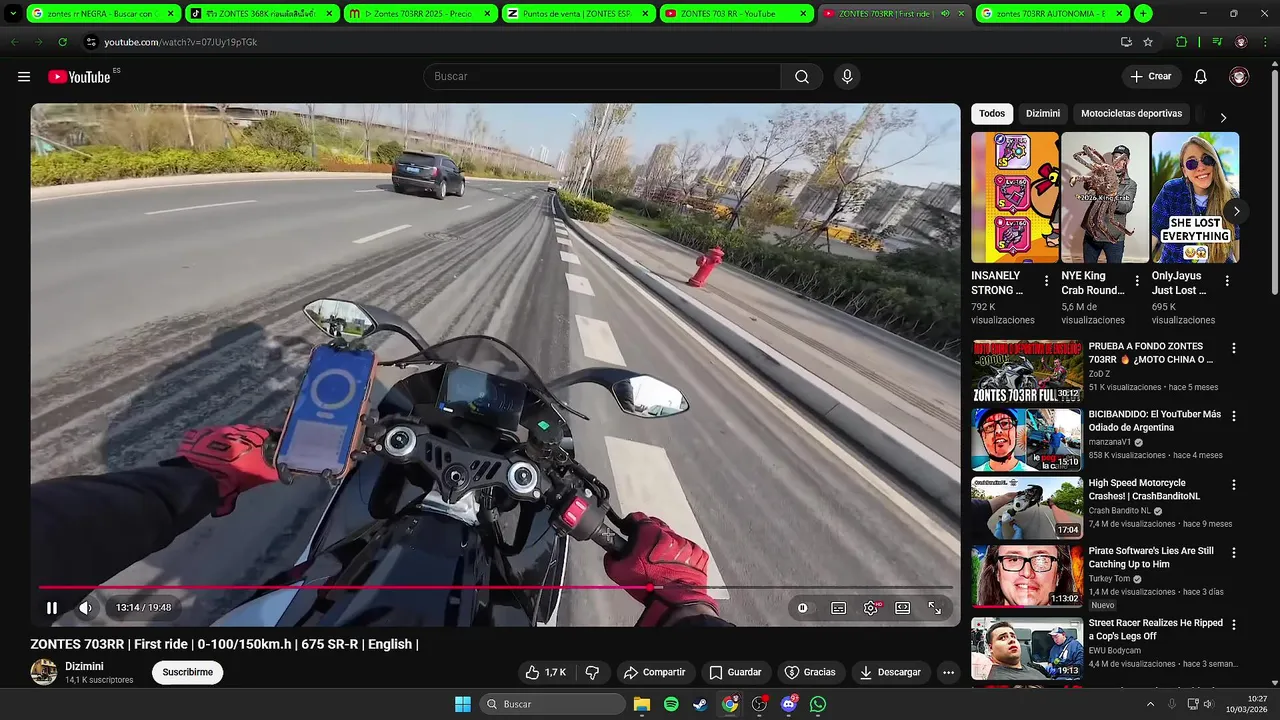This screenshot has width=1280, height=720.
Task: Reload the current page
Action: pyautogui.click(x=63, y=42)
